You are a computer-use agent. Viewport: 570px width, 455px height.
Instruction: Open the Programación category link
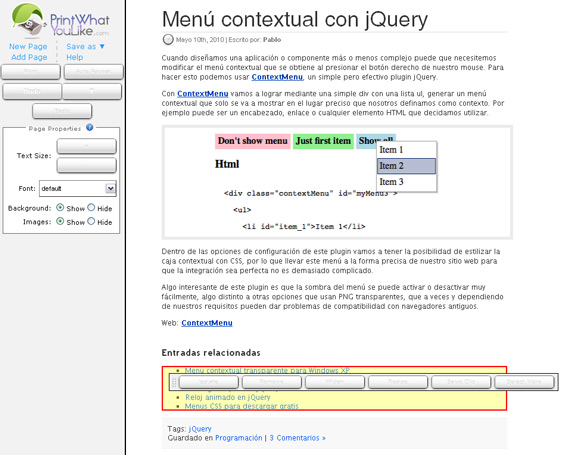[238, 438]
